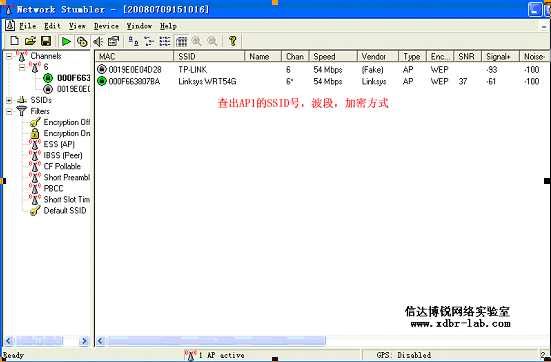Click the zoom in magnifier icon

(196, 41)
